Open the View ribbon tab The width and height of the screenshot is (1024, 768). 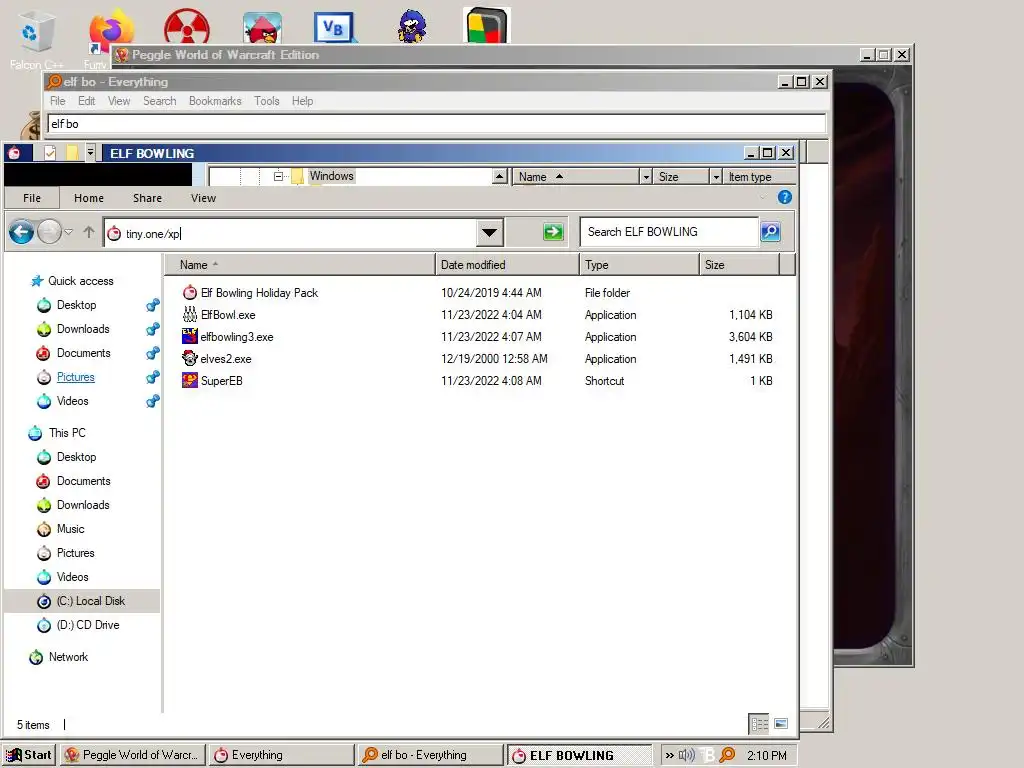click(x=203, y=198)
